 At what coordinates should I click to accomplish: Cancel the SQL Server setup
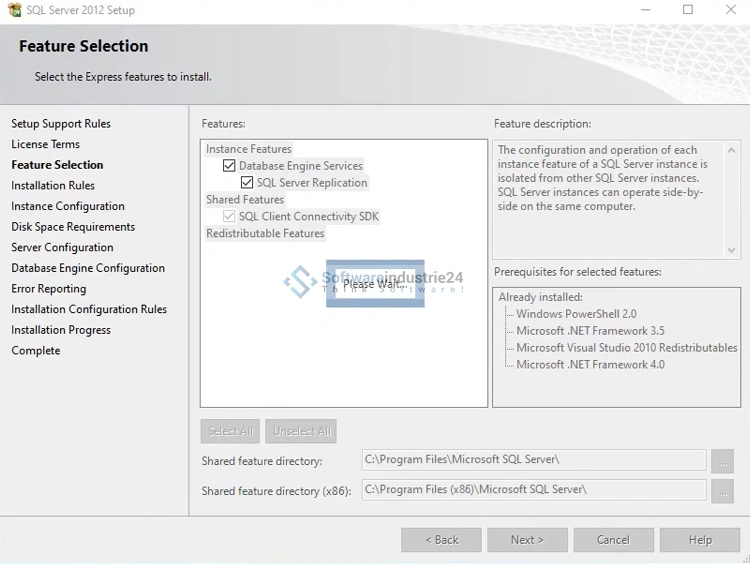pyautogui.click(x=613, y=540)
